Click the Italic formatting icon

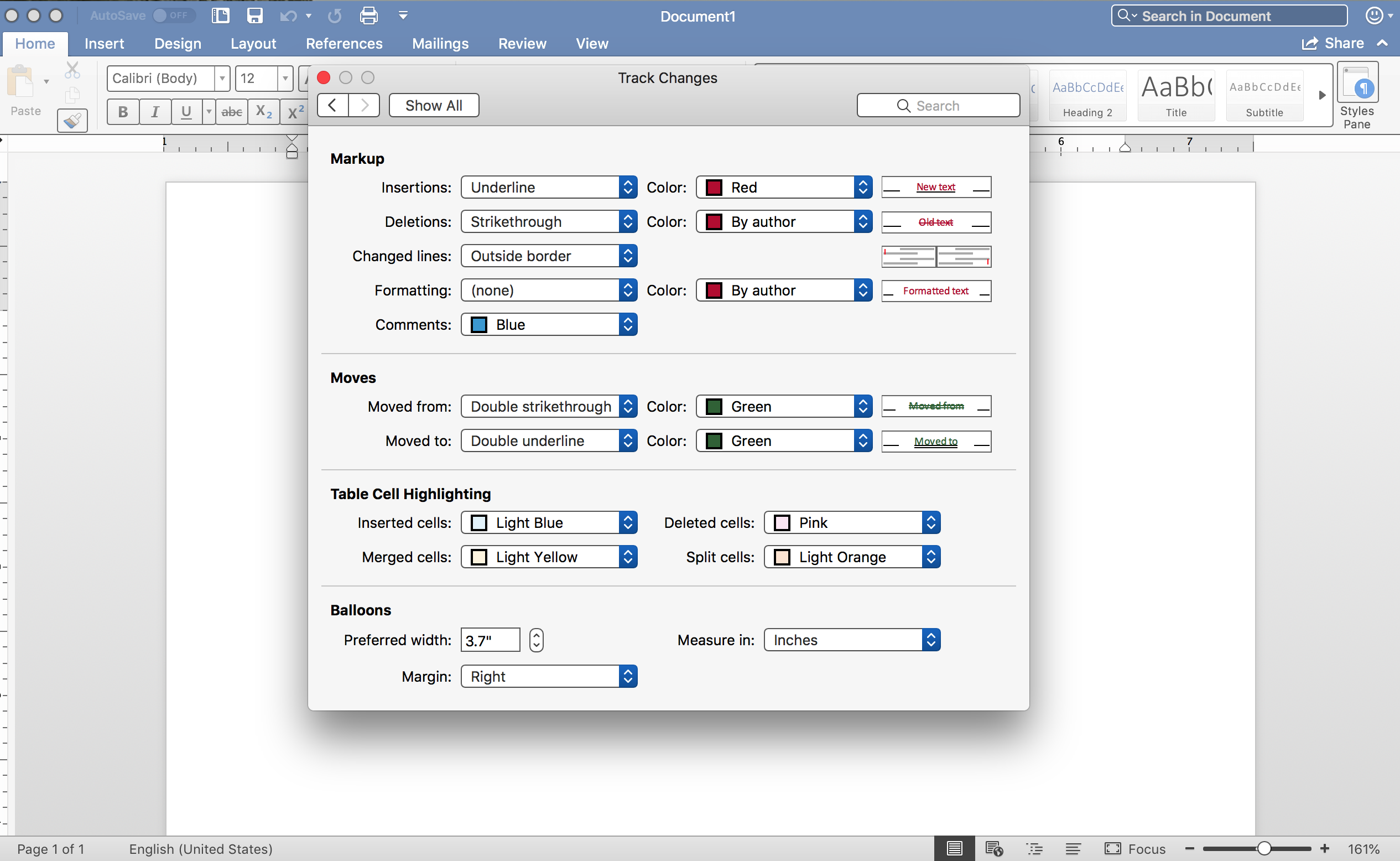pos(155,112)
